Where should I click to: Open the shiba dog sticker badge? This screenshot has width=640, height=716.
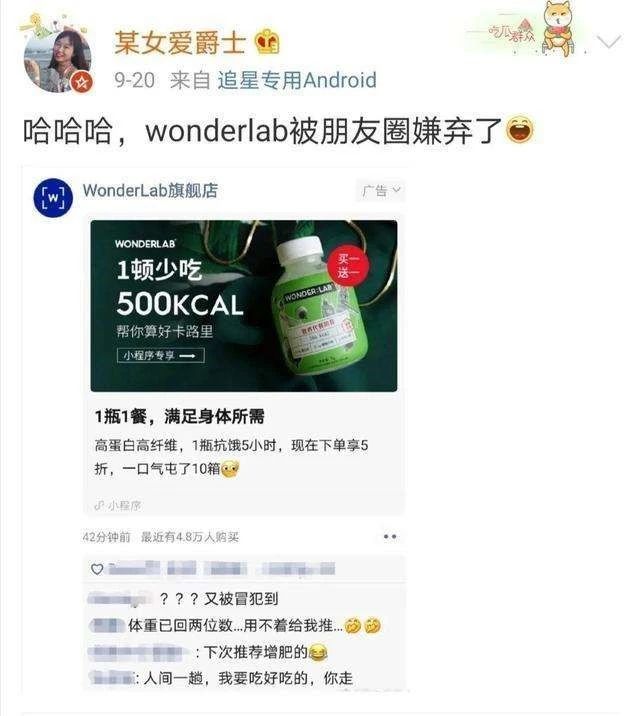(558, 29)
